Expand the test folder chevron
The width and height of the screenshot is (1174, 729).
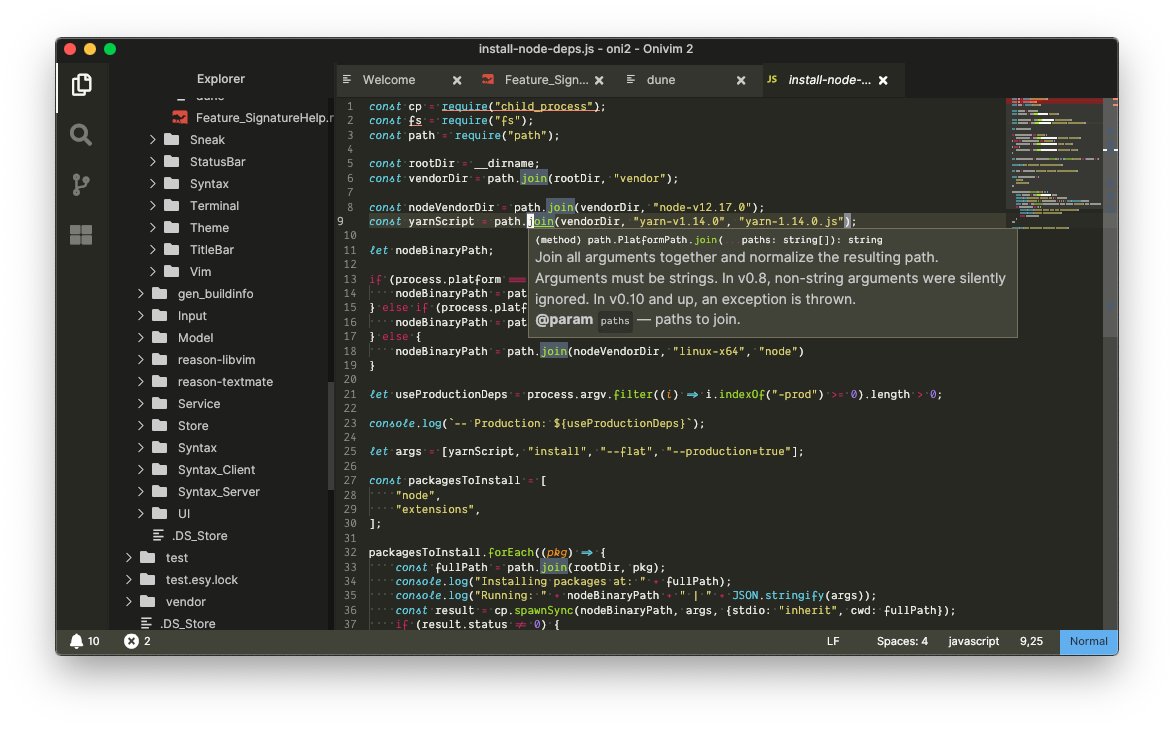(x=129, y=558)
